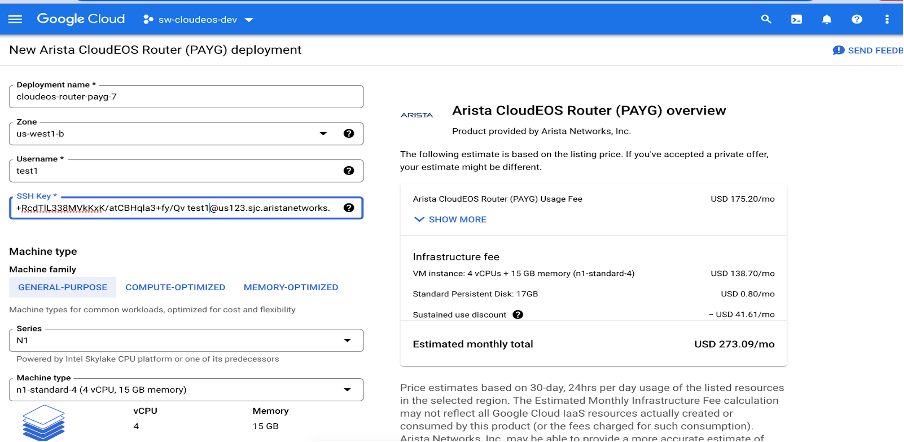The width and height of the screenshot is (904, 442).
Task: Open the search icon in header
Action: [766, 19]
